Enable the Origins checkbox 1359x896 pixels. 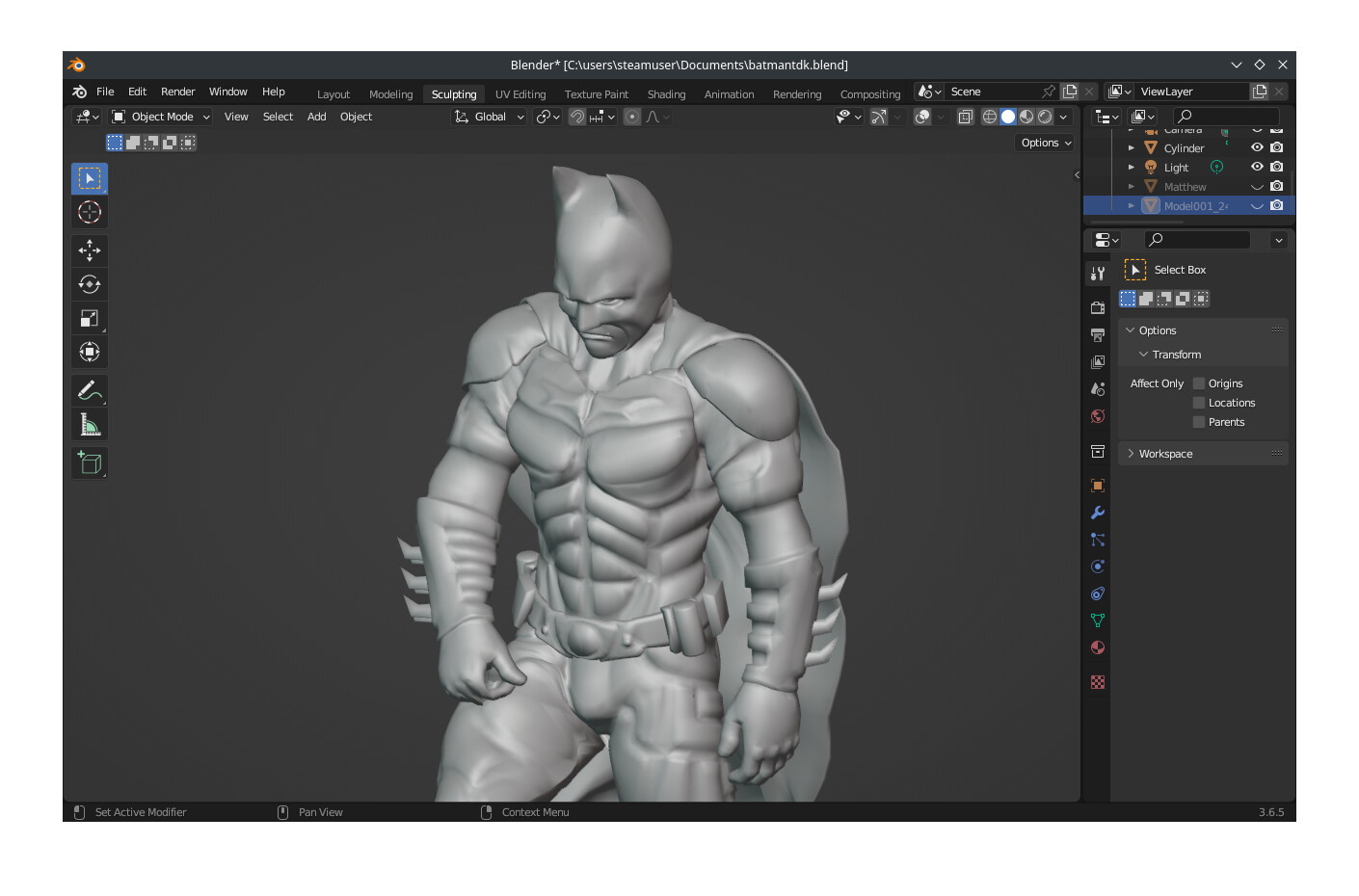click(1199, 383)
